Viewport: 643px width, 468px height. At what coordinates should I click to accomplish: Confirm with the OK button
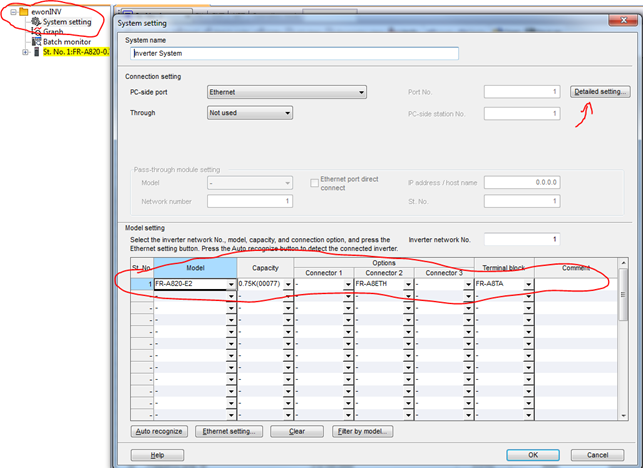point(533,455)
